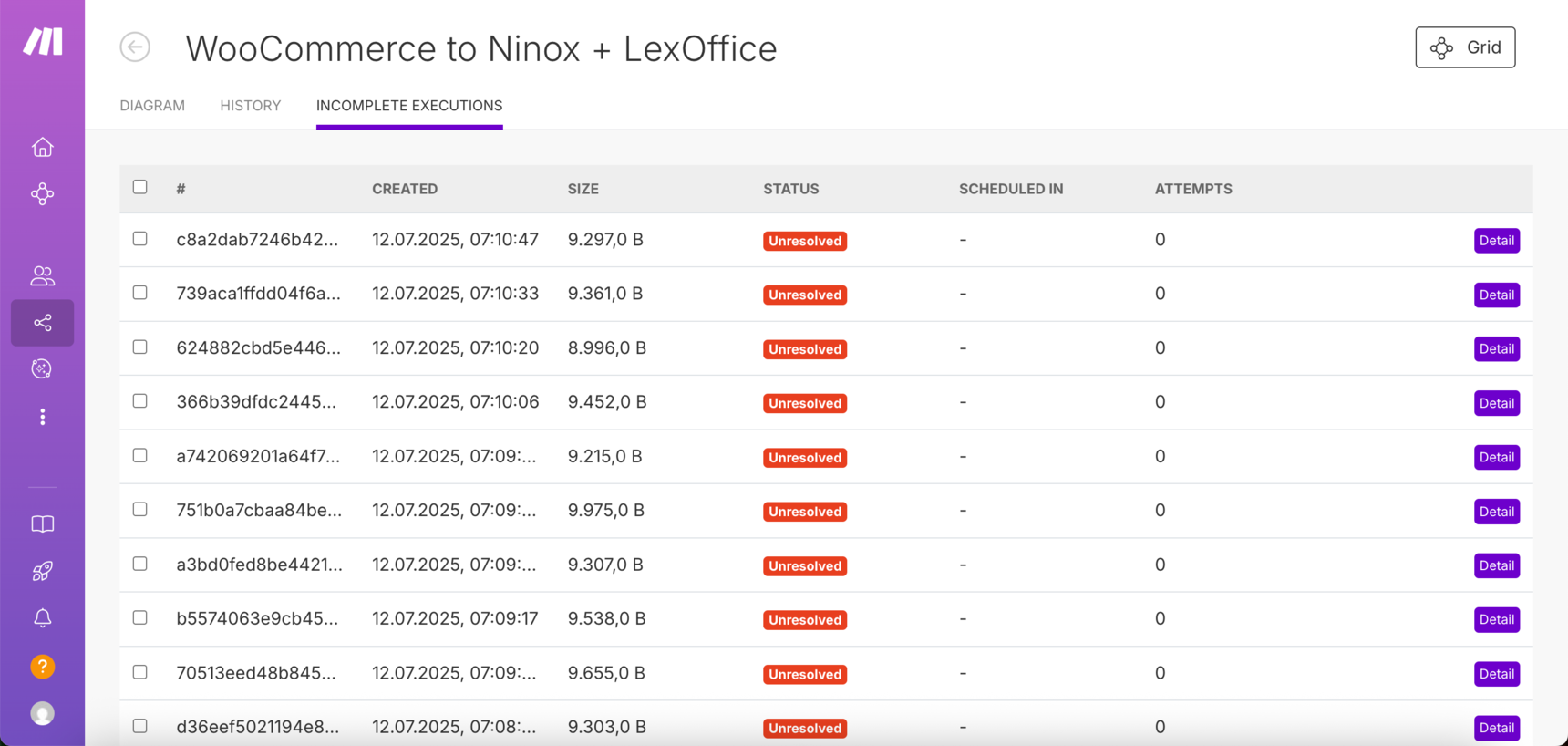
Task: Check the row b5574063e9cb45... checkbox
Action: click(139, 617)
